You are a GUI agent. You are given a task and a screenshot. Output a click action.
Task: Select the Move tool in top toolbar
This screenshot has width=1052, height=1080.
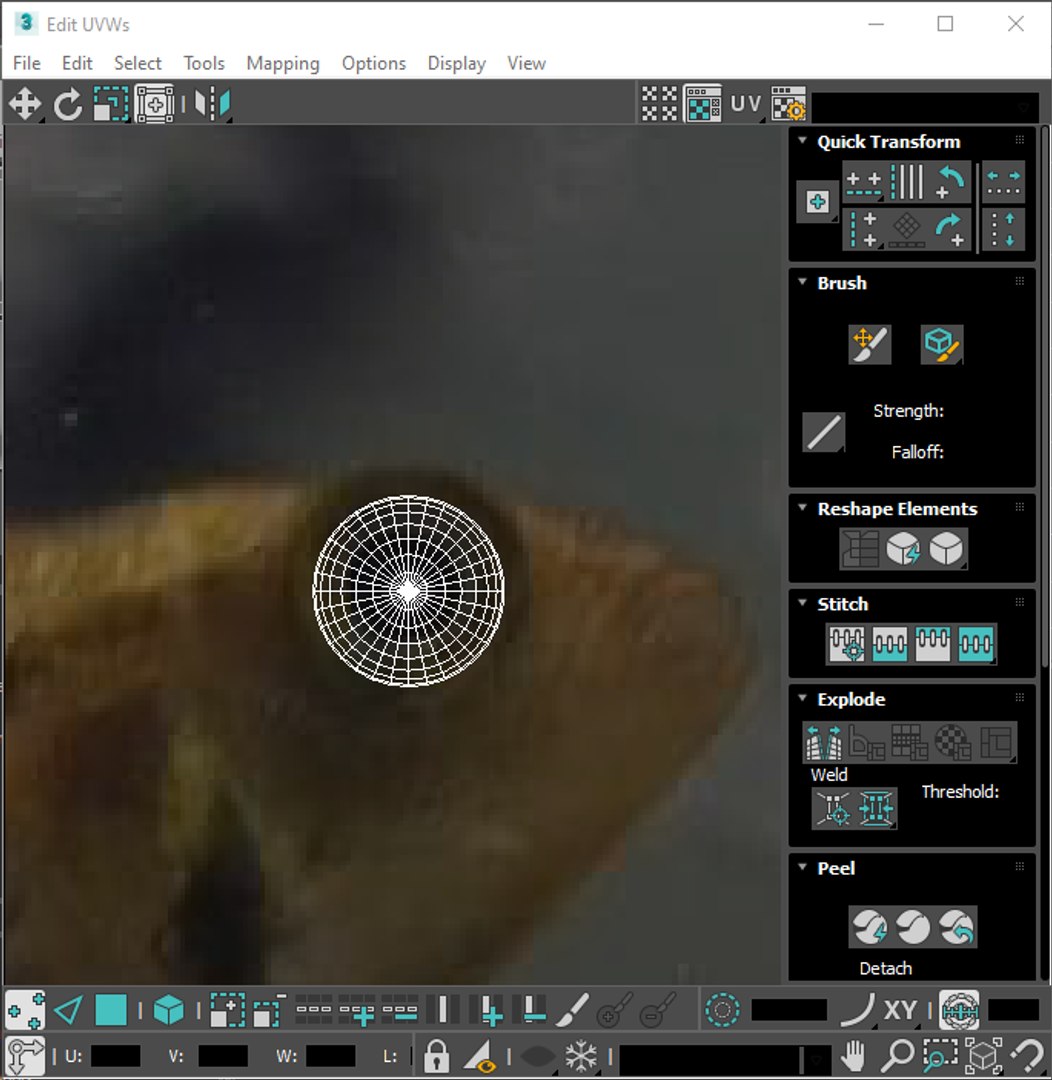(25, 105)
